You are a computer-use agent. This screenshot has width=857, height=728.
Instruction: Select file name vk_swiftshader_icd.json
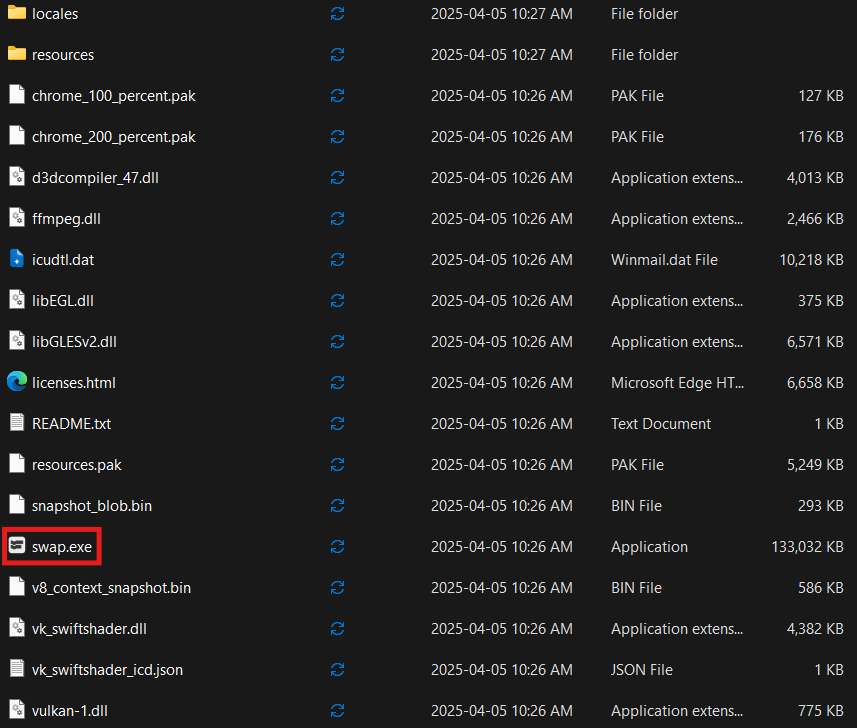[107, 670]
